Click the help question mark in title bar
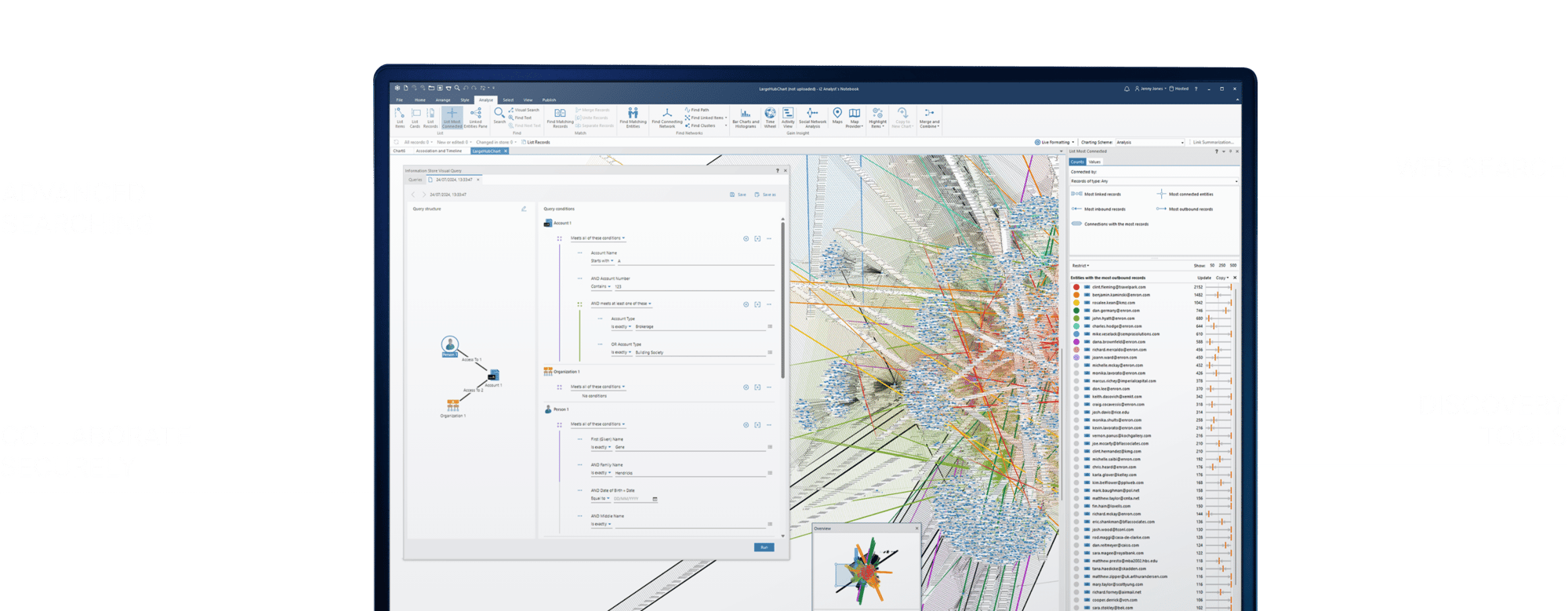The height and width of the screenshot is (611, 1568). click(x=1196, y=89)
